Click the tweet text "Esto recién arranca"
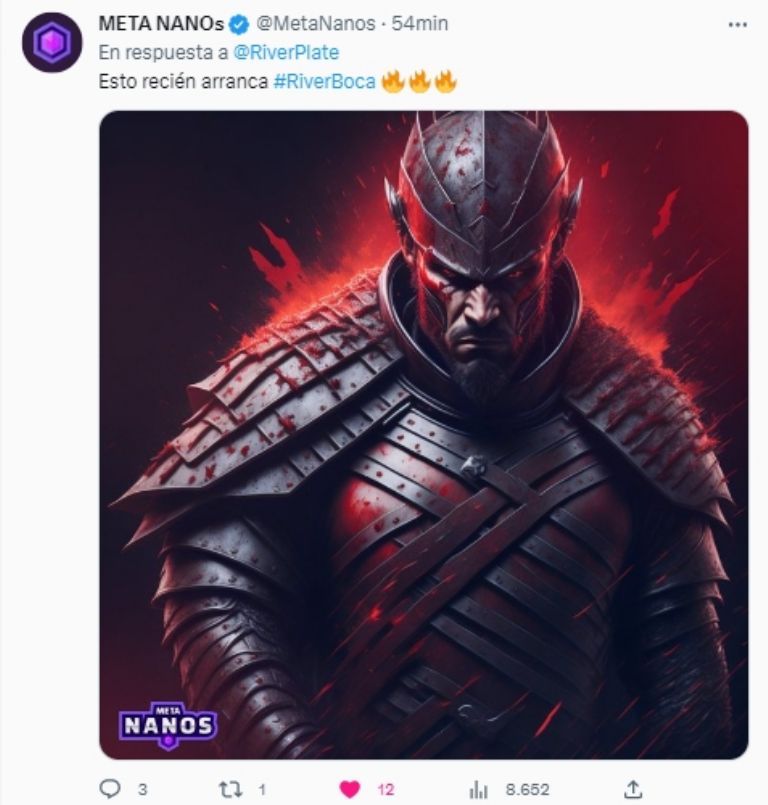Viewport: 768px width, 805px height. pos(183,83)
